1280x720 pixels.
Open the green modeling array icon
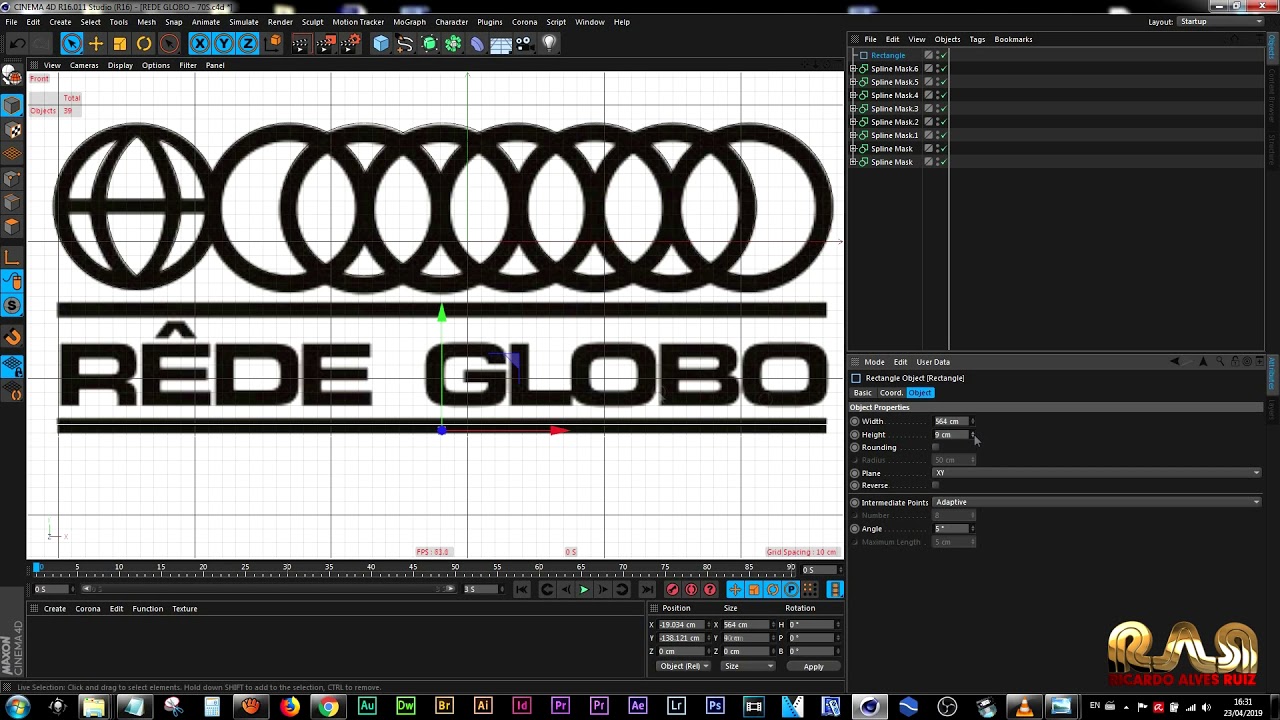[x=453, y=43]
